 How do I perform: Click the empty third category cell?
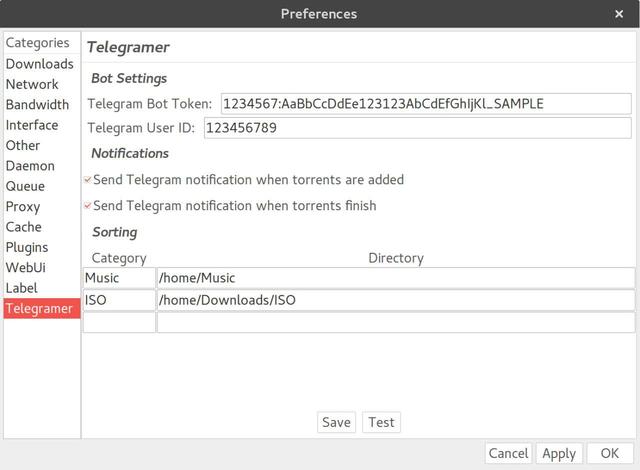tap(119, 322)
